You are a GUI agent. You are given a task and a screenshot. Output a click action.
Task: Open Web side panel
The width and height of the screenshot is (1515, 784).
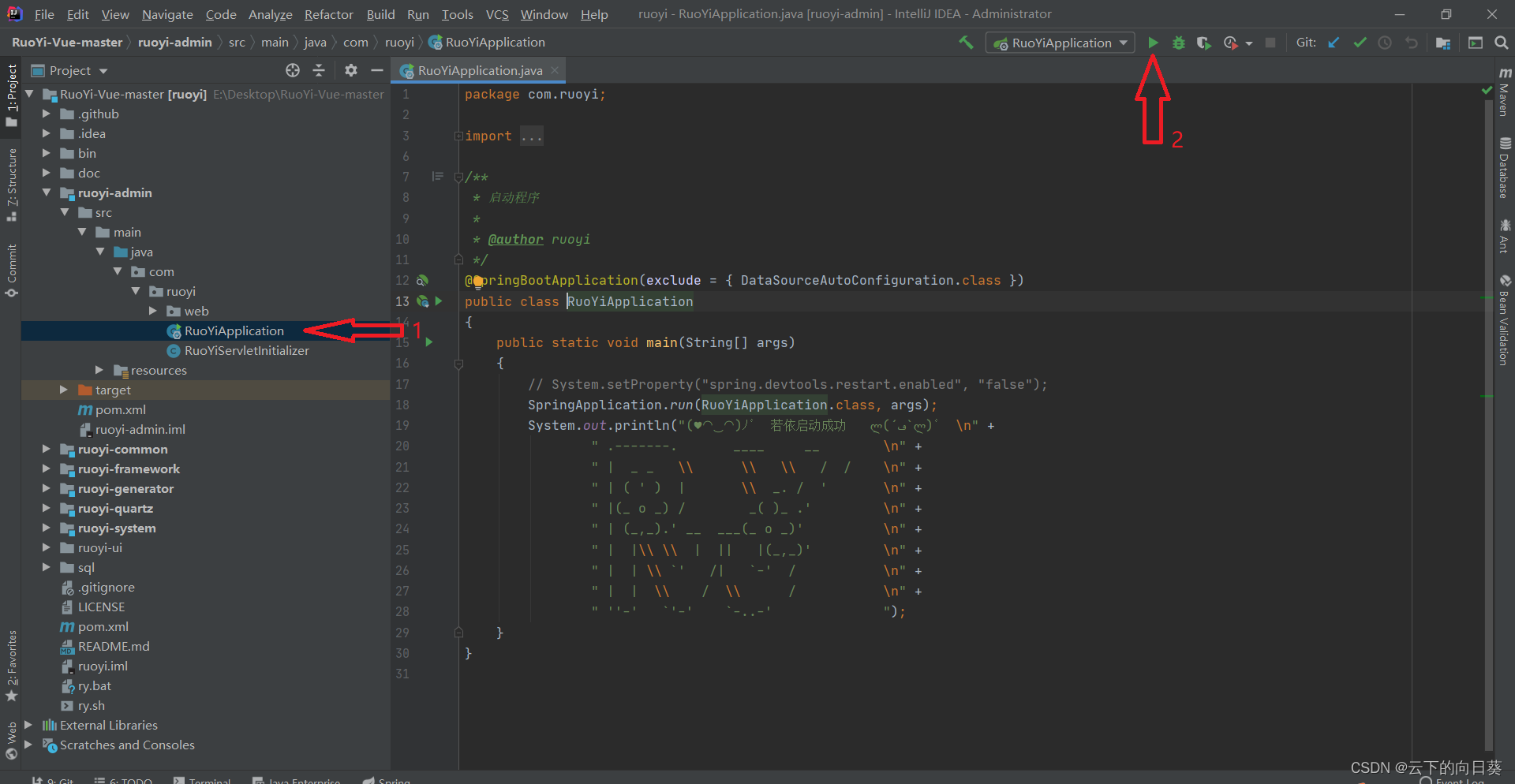tap(12, 741)
